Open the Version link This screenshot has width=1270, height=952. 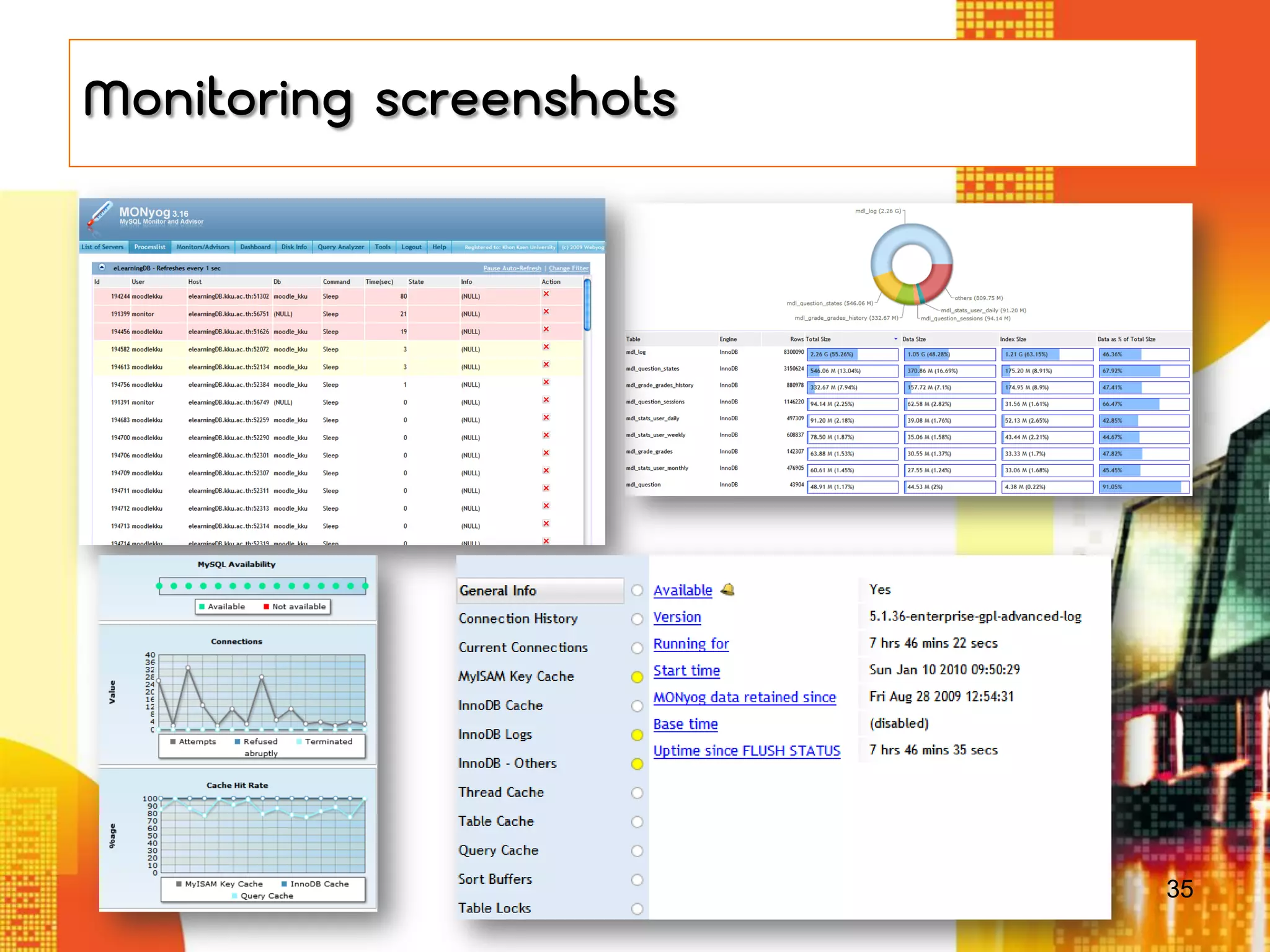pyautogui.click(x=677, y=617)
